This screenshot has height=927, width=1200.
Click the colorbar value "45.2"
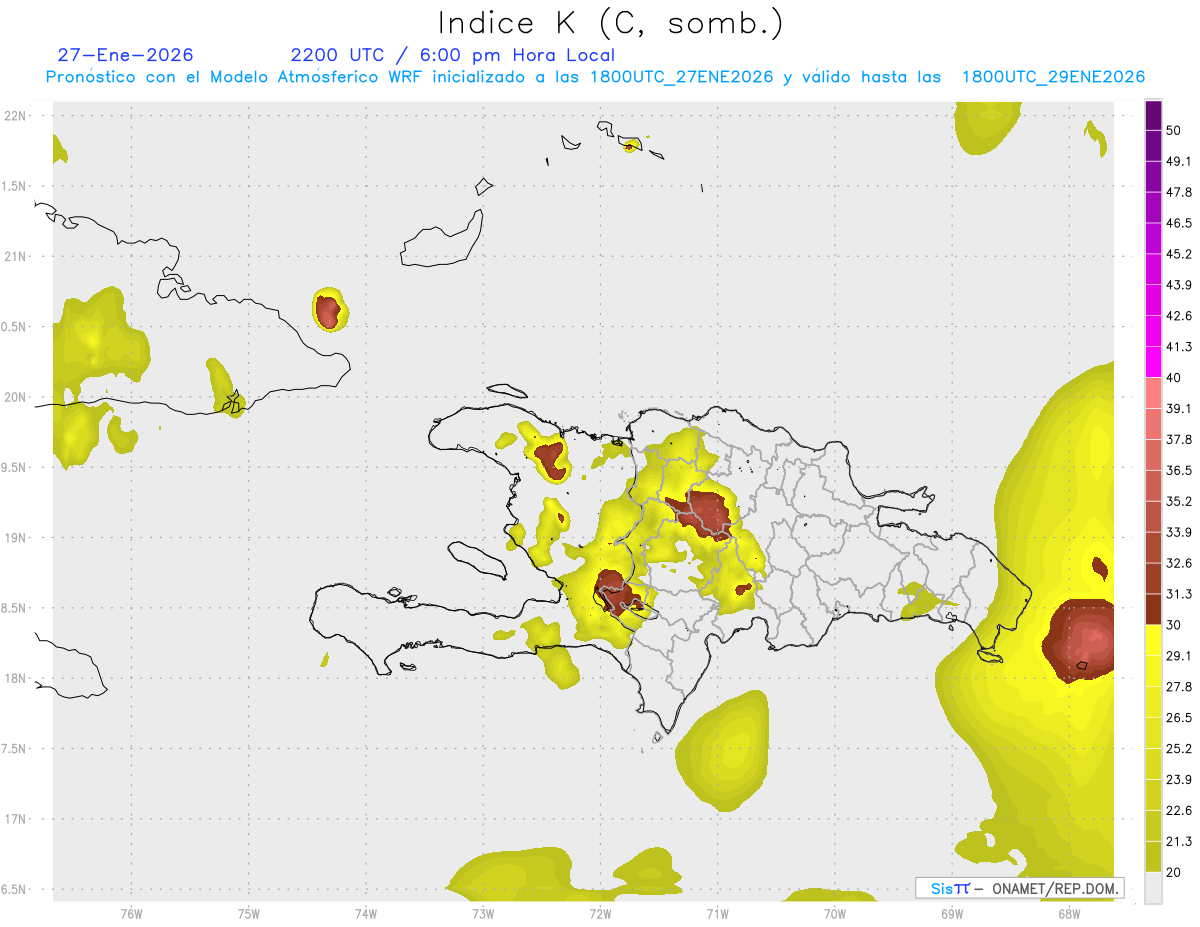click(x=1178, y=254)
